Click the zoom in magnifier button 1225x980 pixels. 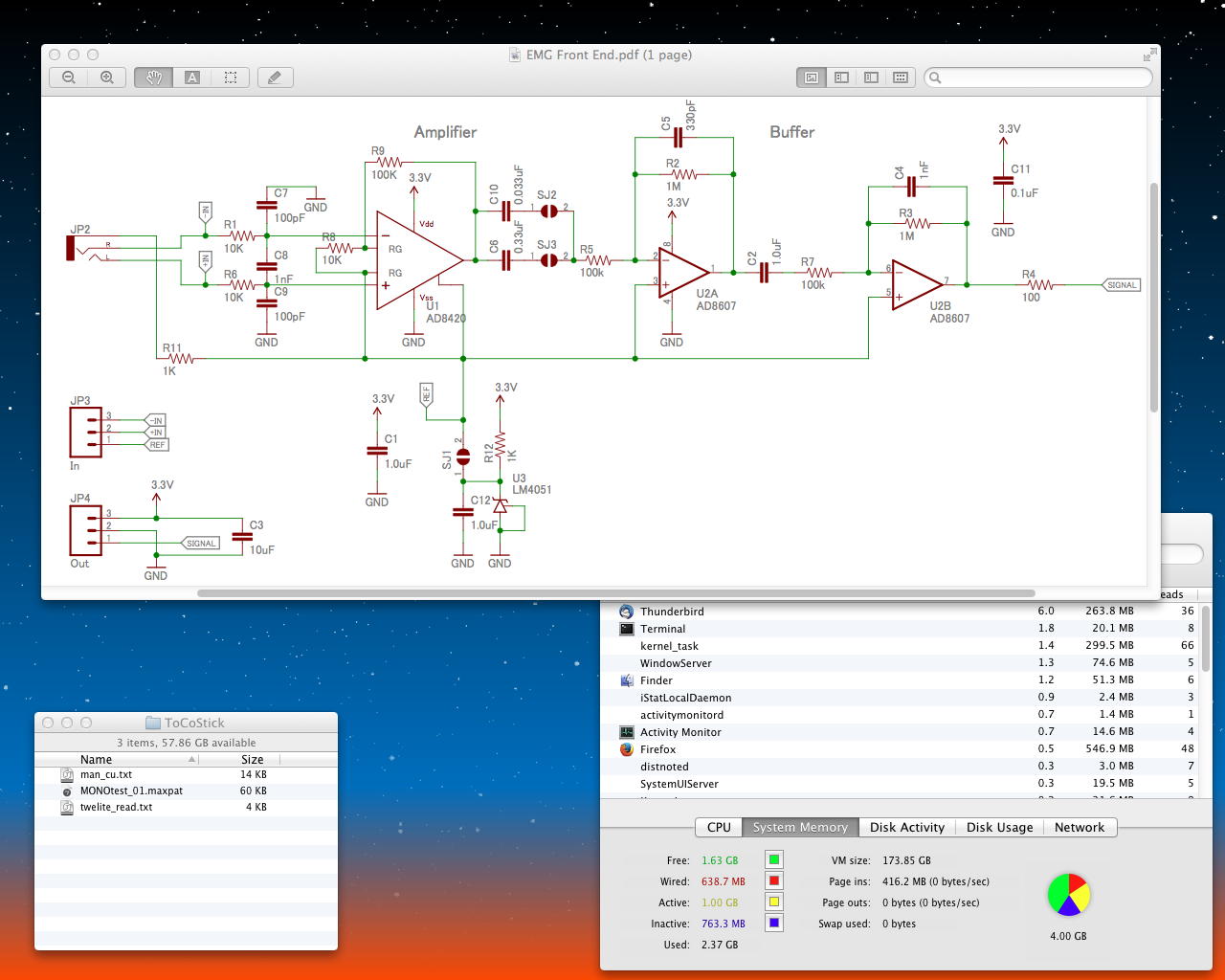(107, 78)
